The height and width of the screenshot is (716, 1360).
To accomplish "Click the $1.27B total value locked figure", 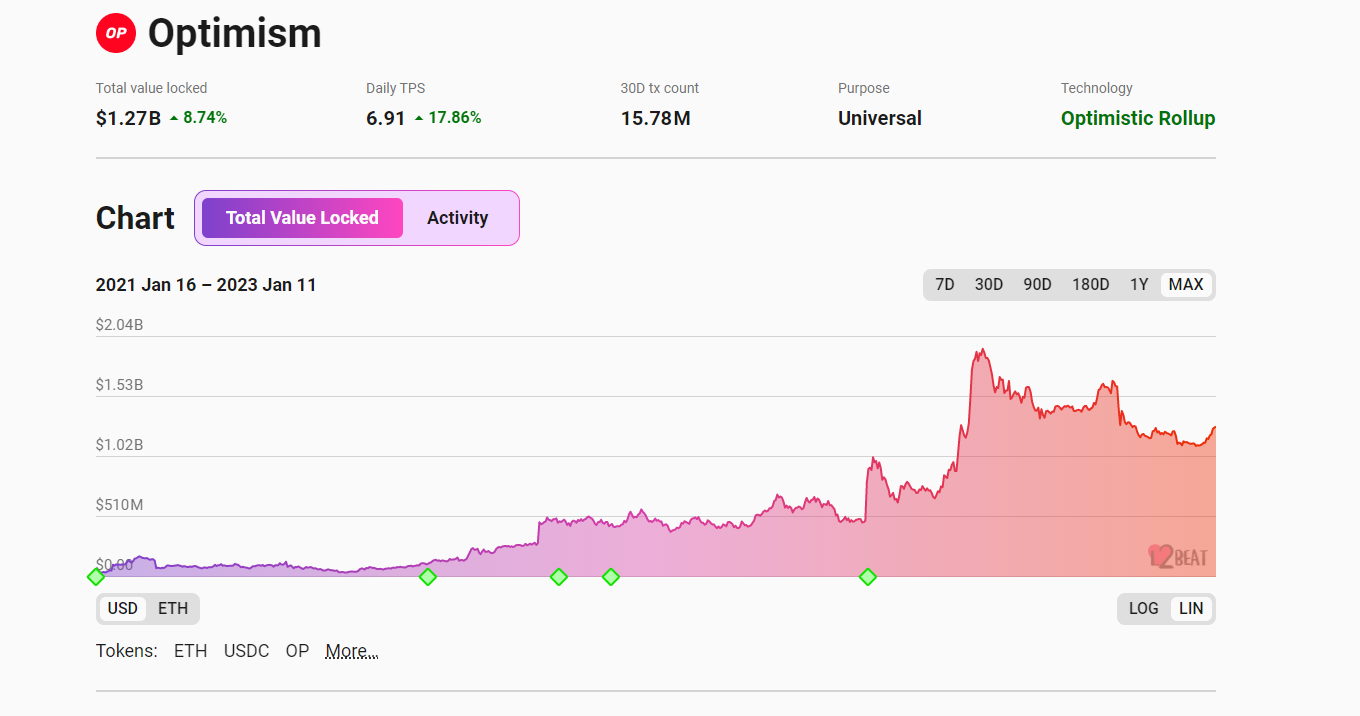I will (x=128, y=118).
